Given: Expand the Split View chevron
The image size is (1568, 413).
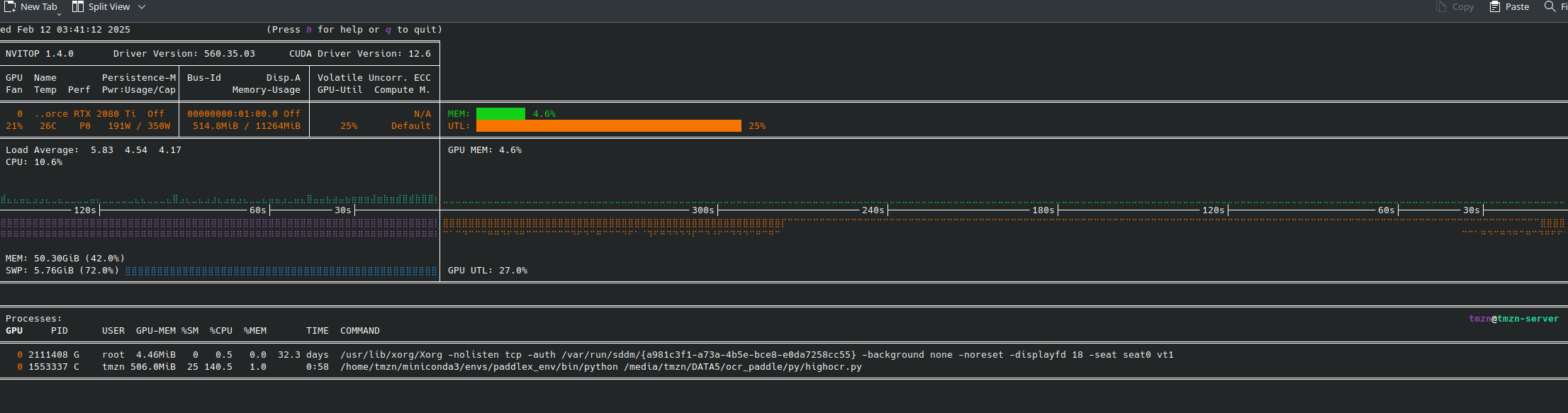Looking at the screenshot, I should (x=142, y=6).
